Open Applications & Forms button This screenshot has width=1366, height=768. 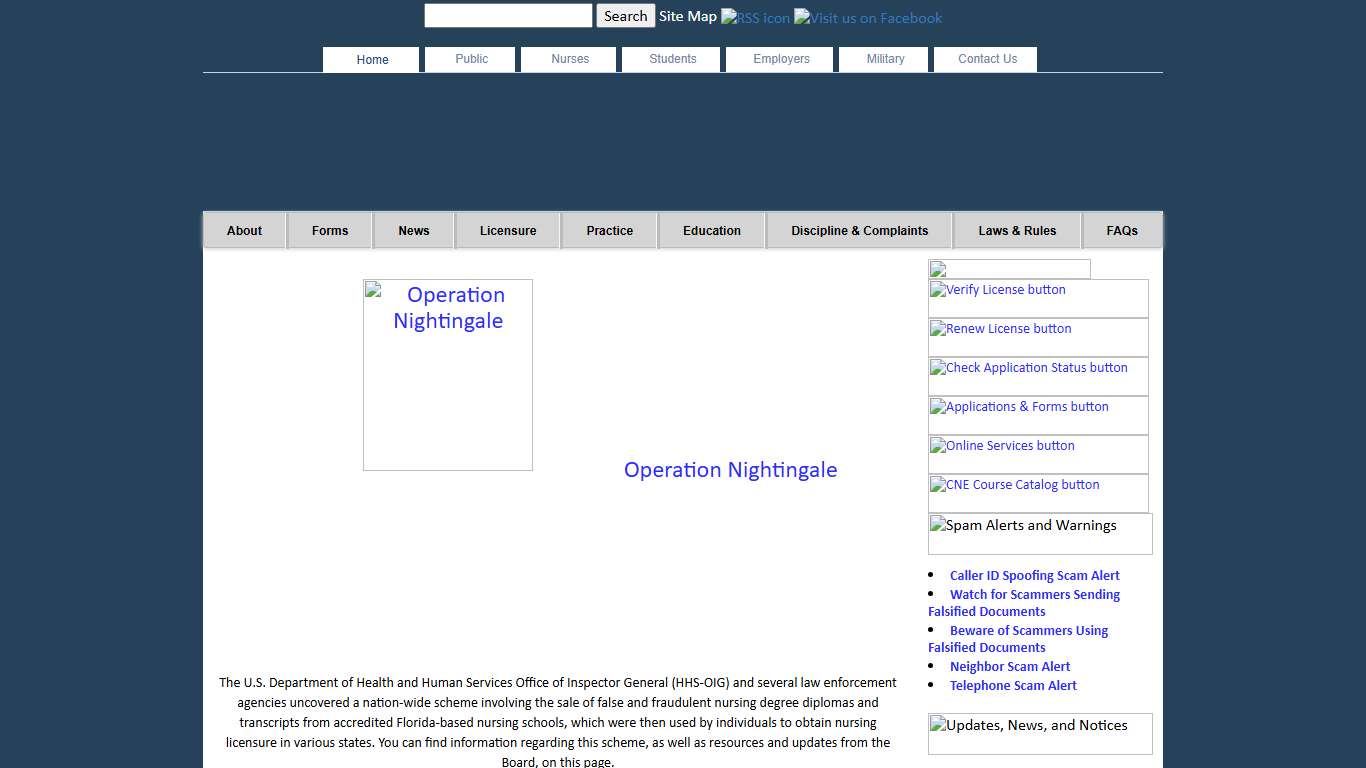tap(1019, 407)
